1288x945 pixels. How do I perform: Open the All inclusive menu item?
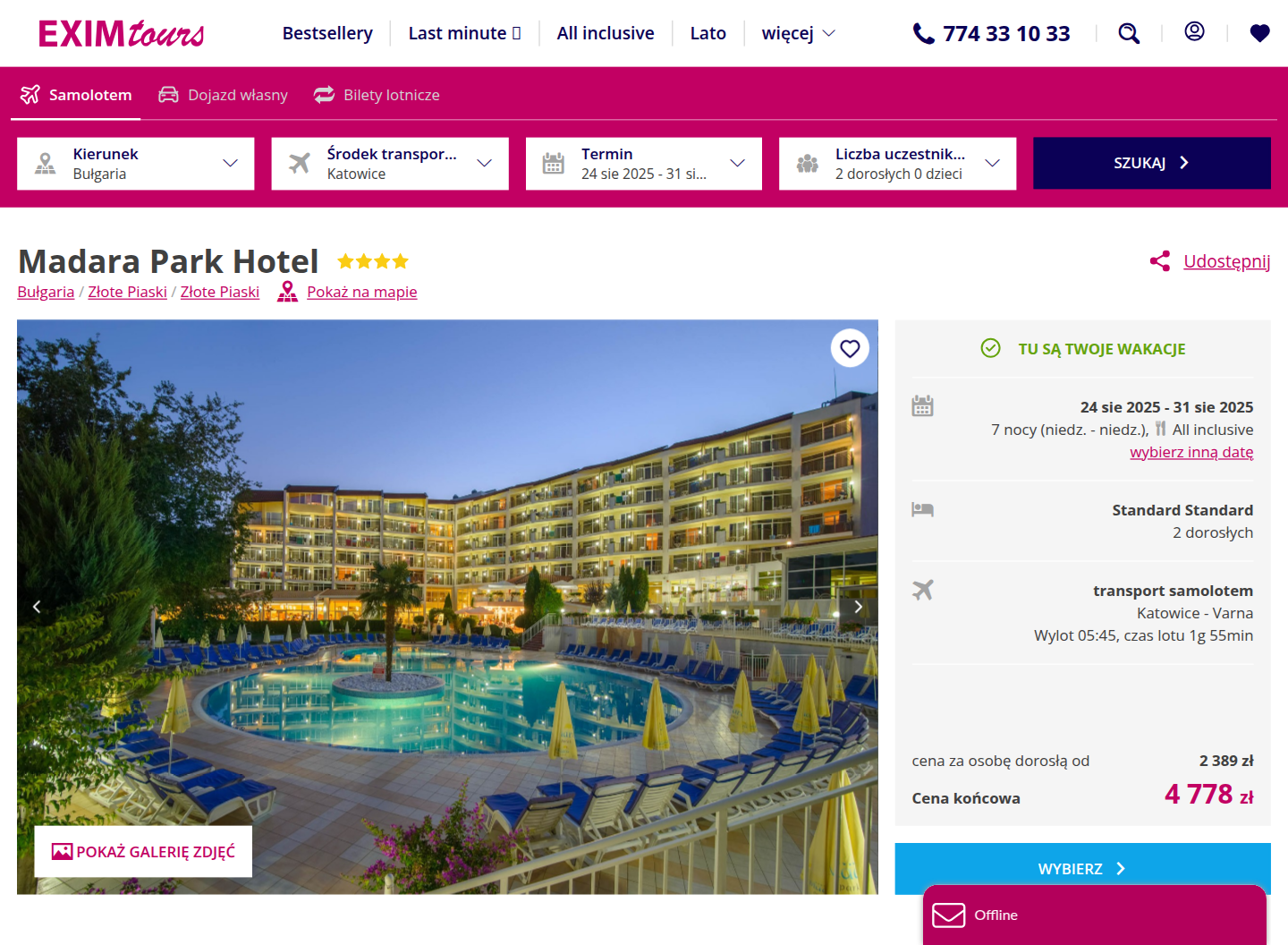click(606, 33)
